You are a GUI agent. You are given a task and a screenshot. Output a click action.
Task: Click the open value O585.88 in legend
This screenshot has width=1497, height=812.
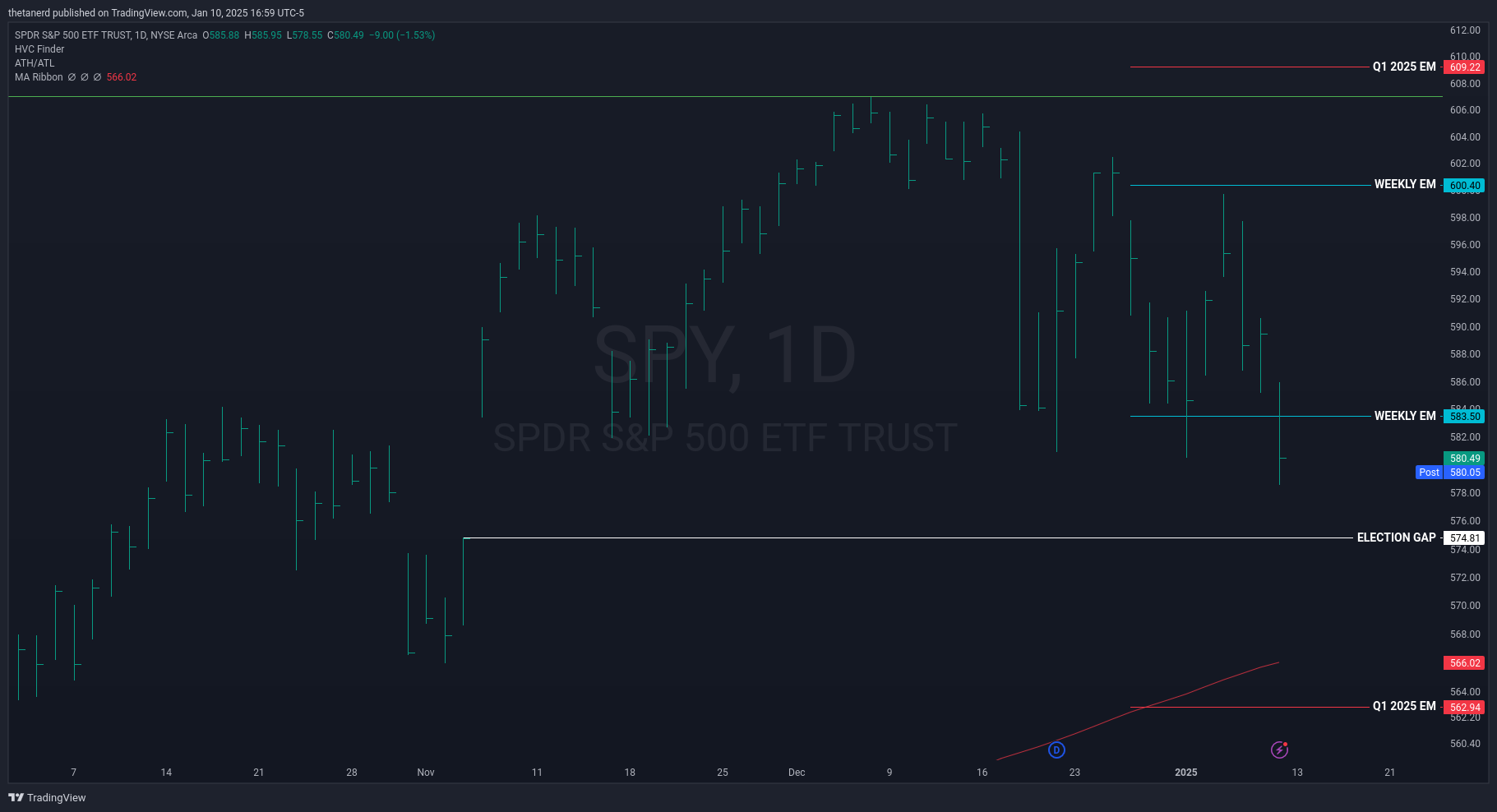(x=221, y=35)
